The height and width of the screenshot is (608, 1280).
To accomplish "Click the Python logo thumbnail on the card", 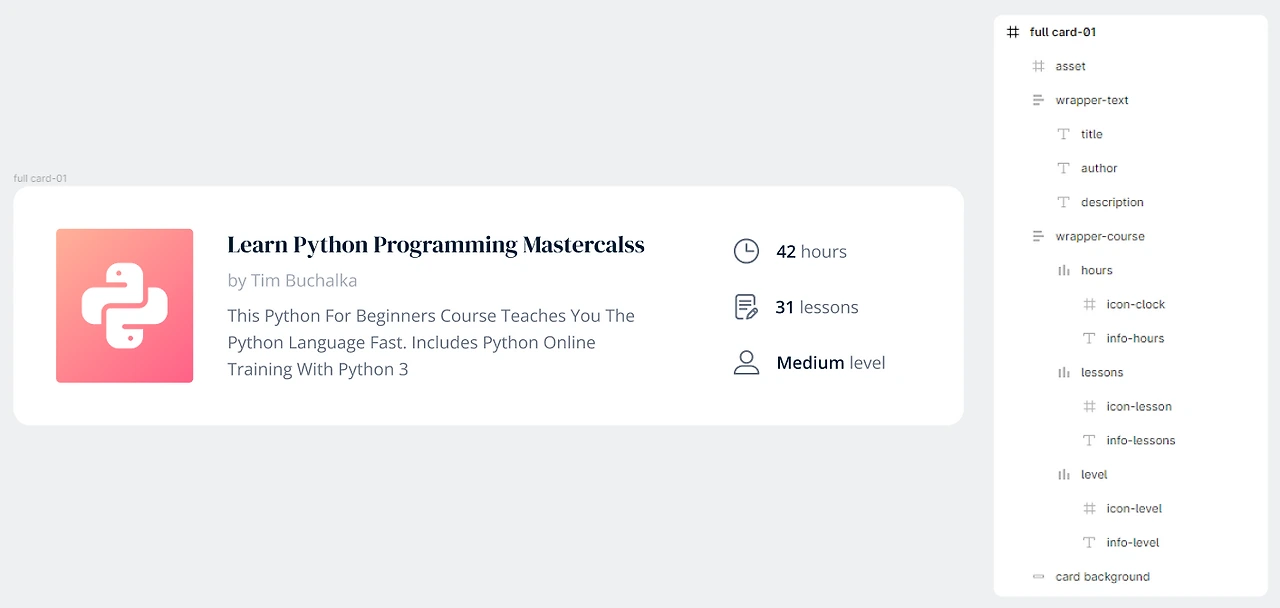I will (124, 306).
